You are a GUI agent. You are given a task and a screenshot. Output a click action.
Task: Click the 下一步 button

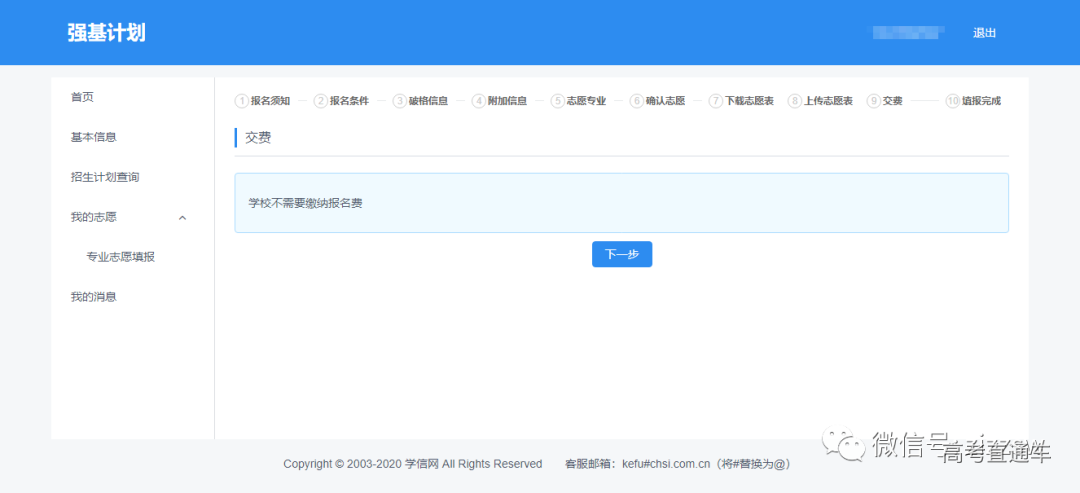click(x=622, y=254)
